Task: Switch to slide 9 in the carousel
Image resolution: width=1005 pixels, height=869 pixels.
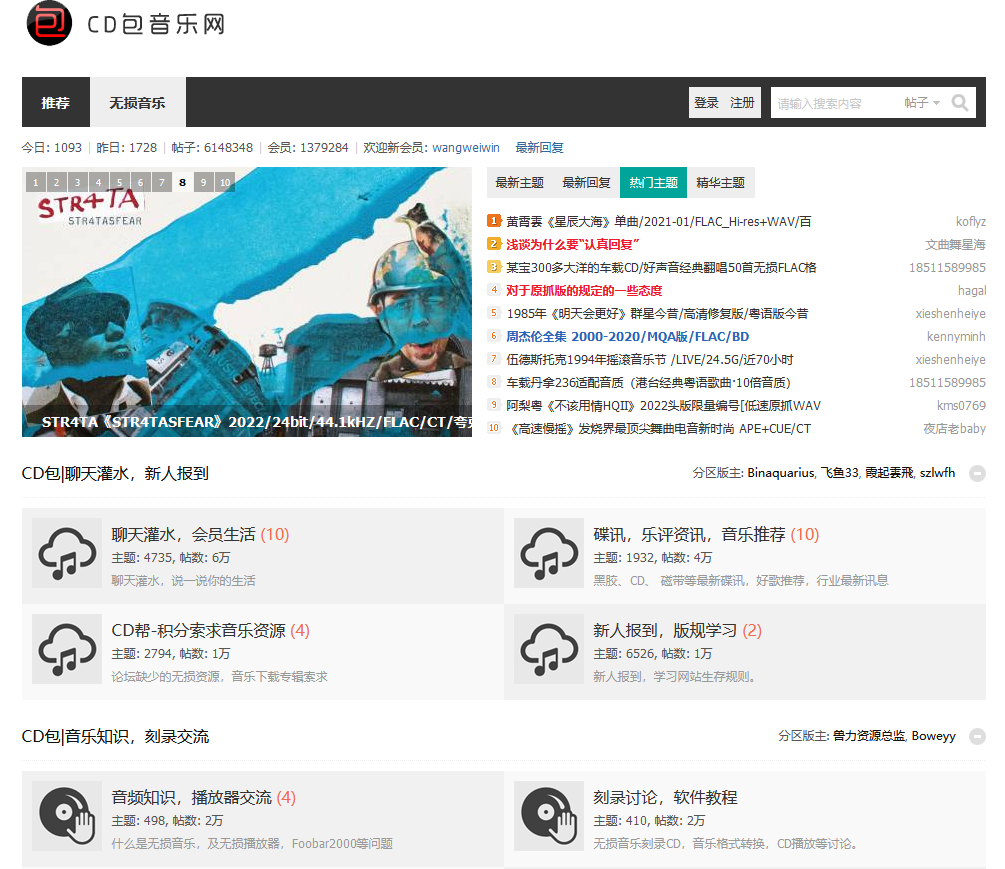Action: click(203, 182)
